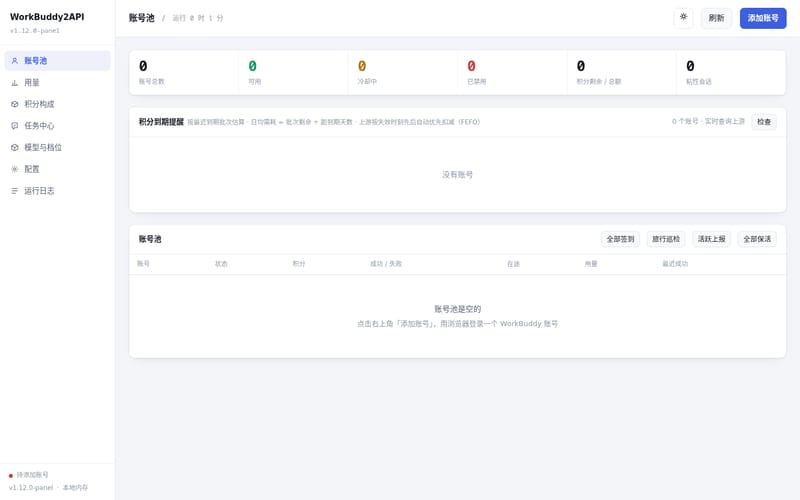
Task: Click 检查 in the 积分到期提醒 panel
Action: [764, 121]
